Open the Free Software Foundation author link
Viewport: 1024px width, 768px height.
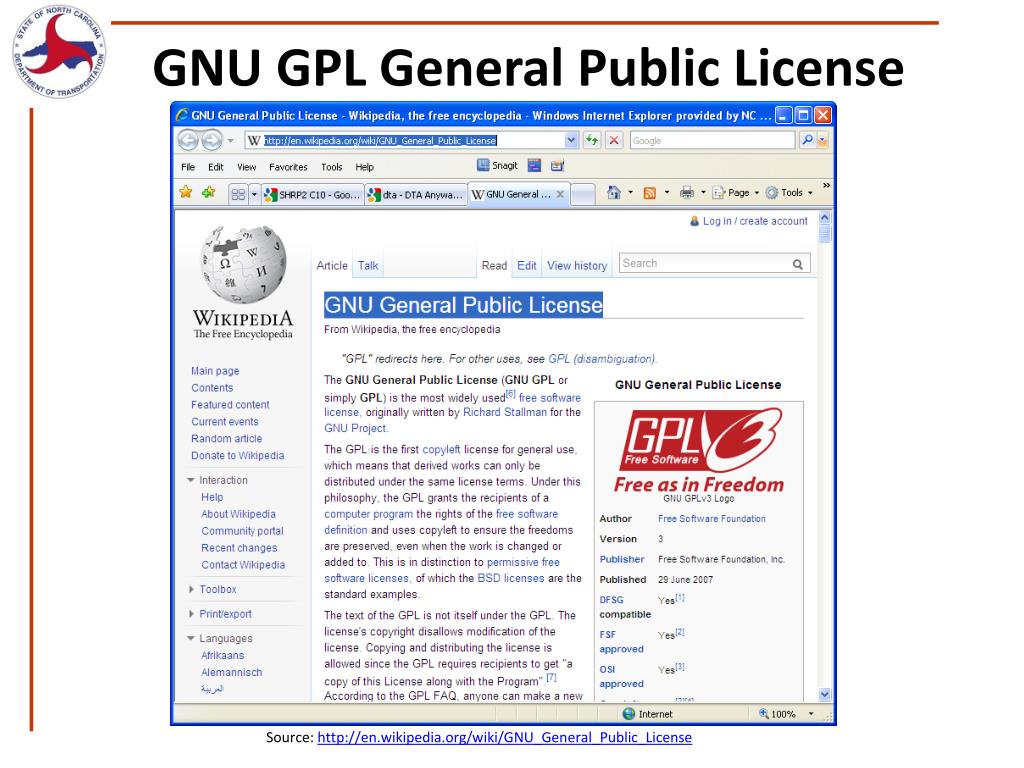point(712,519)
